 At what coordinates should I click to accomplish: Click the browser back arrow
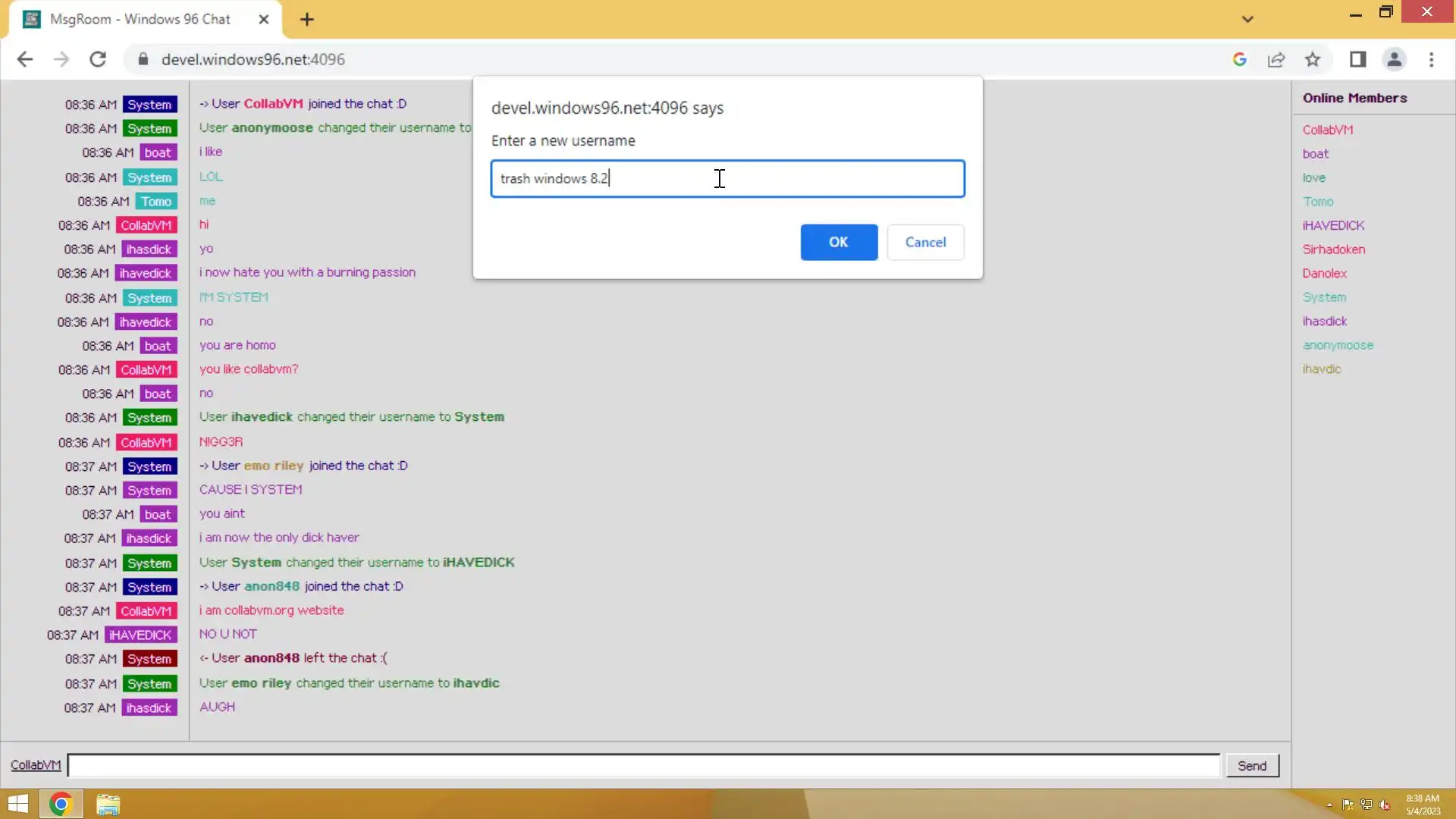click(24, 59)
